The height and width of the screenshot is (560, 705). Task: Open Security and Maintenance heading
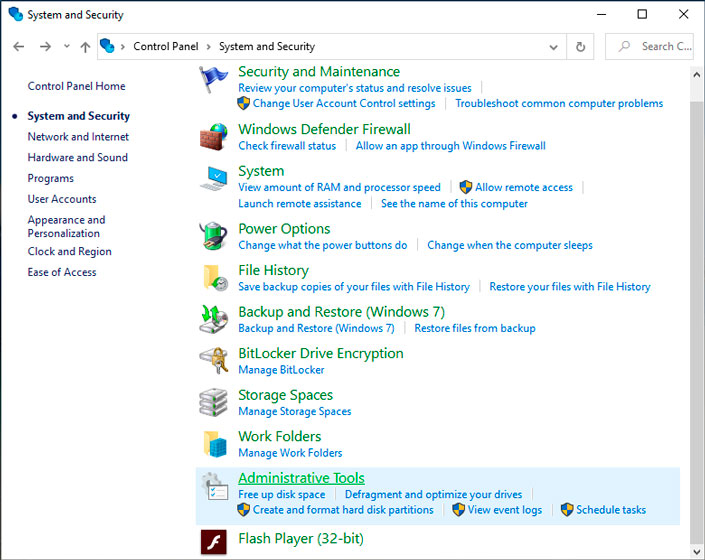coord(319,71)
